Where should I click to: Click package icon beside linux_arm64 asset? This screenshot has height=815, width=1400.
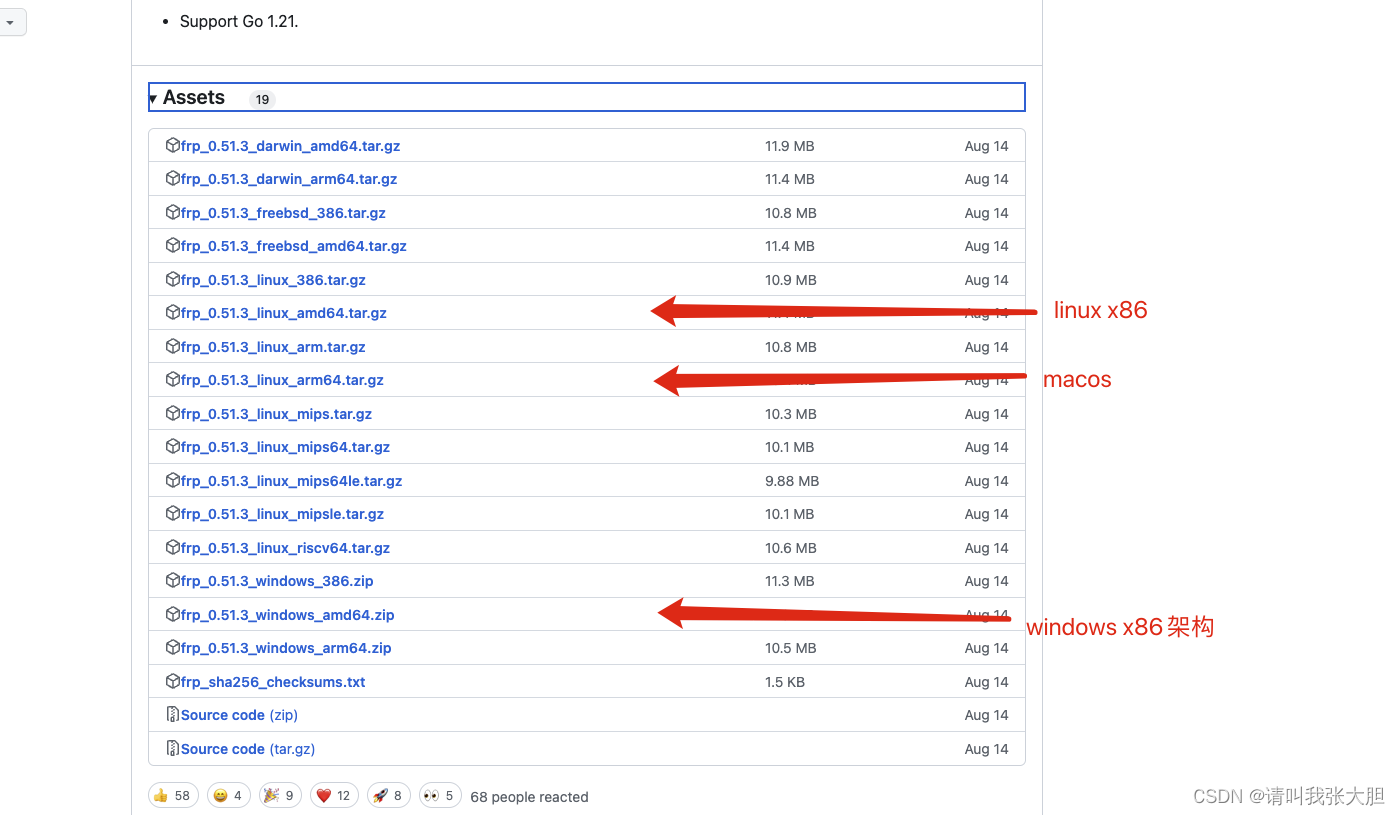tap(173, 380)
